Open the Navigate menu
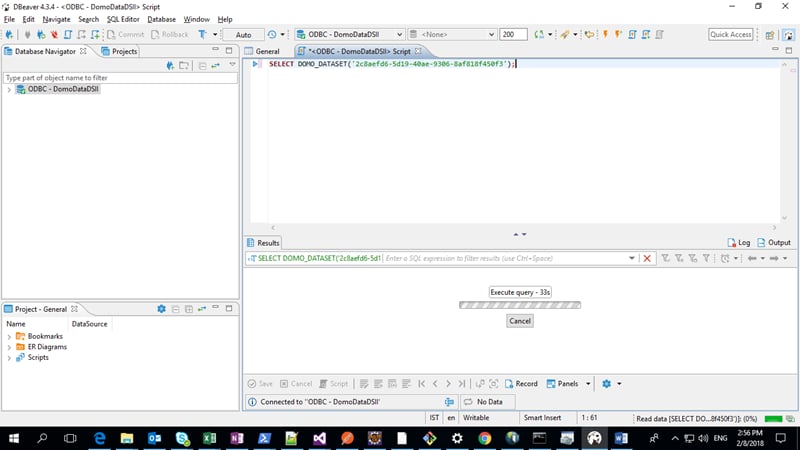The image size is (800, 450). coord(56,19)
